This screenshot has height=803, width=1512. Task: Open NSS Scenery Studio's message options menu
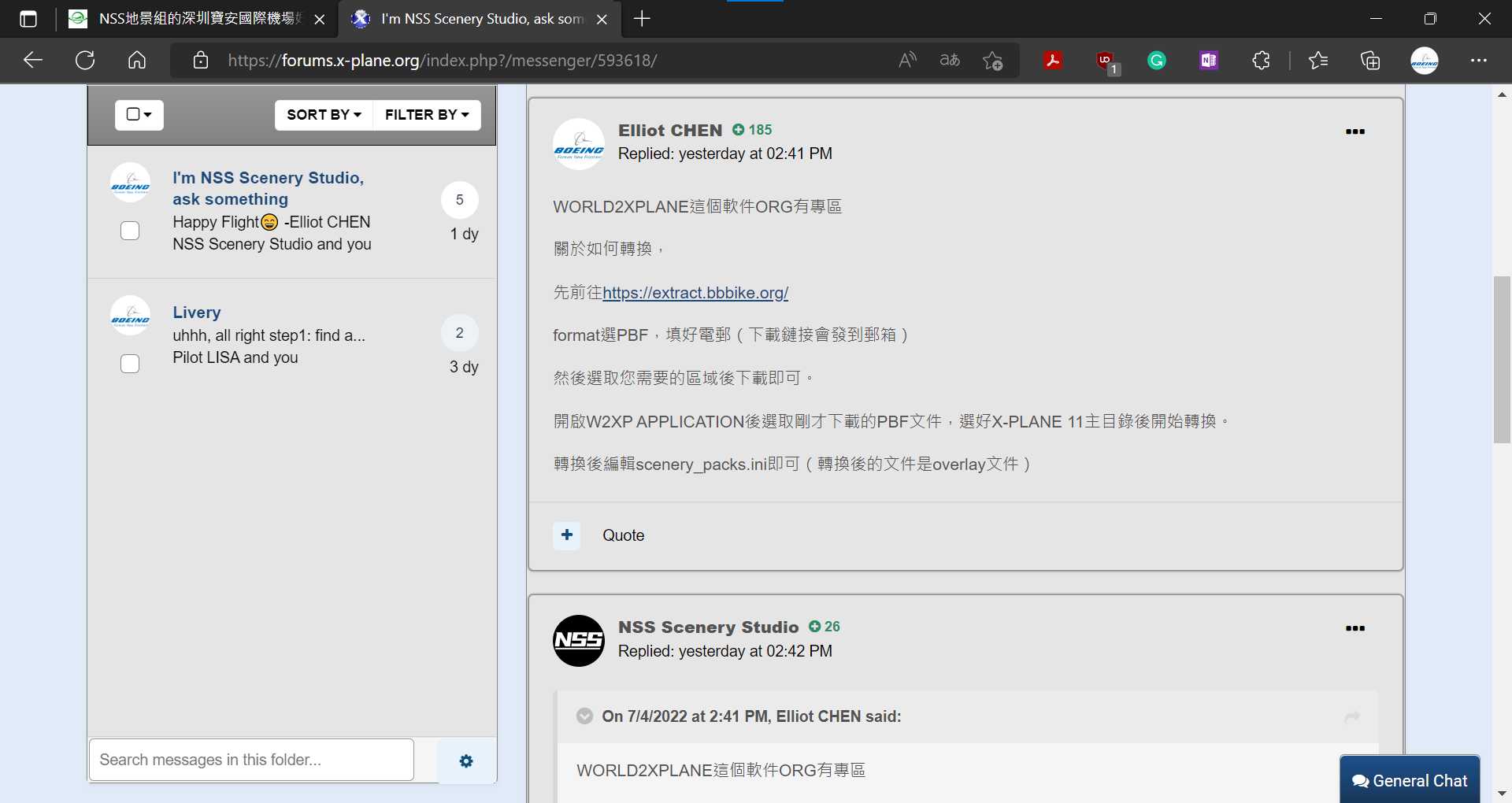pyautogui.click(x=1355, y=628)
